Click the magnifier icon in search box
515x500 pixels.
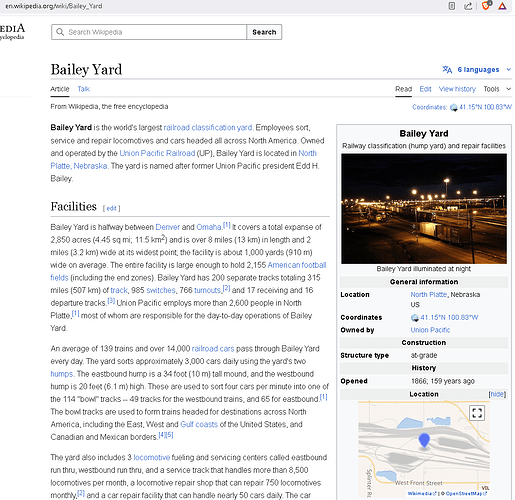(x=60, y=32)
